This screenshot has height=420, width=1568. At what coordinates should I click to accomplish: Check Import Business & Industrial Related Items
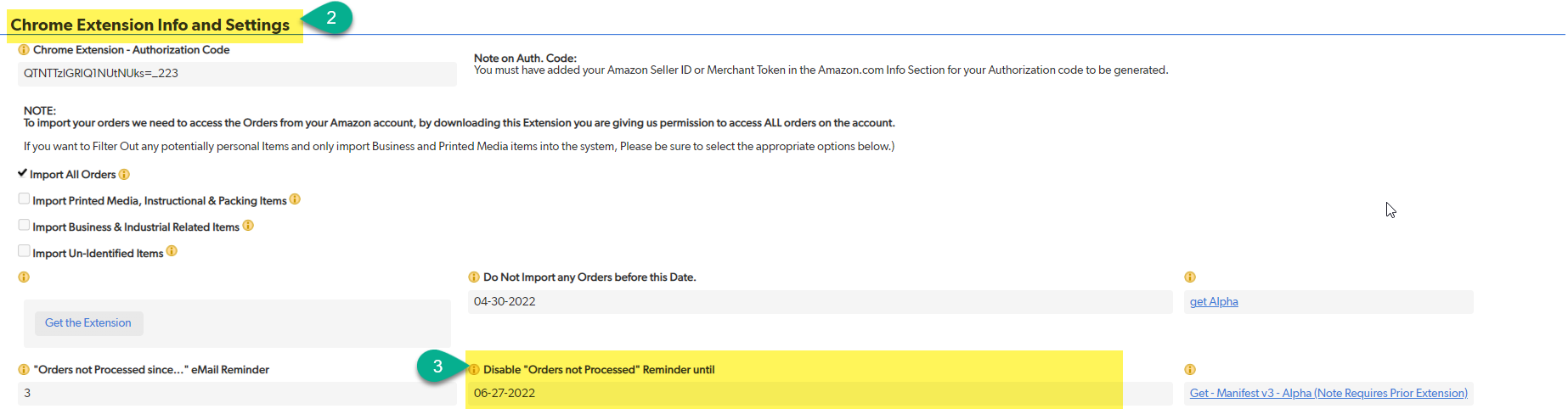pos(24,225)
